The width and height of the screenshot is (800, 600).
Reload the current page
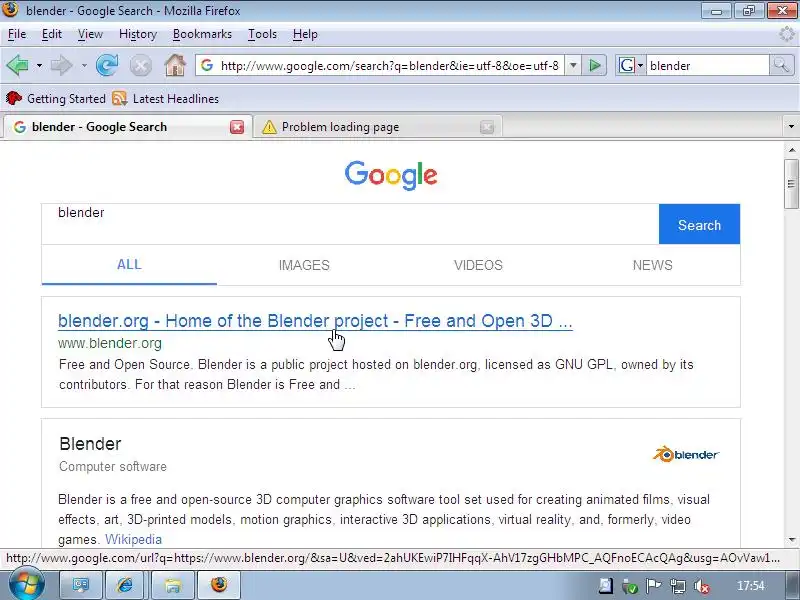pyautogui.click(x=107, y=65)
